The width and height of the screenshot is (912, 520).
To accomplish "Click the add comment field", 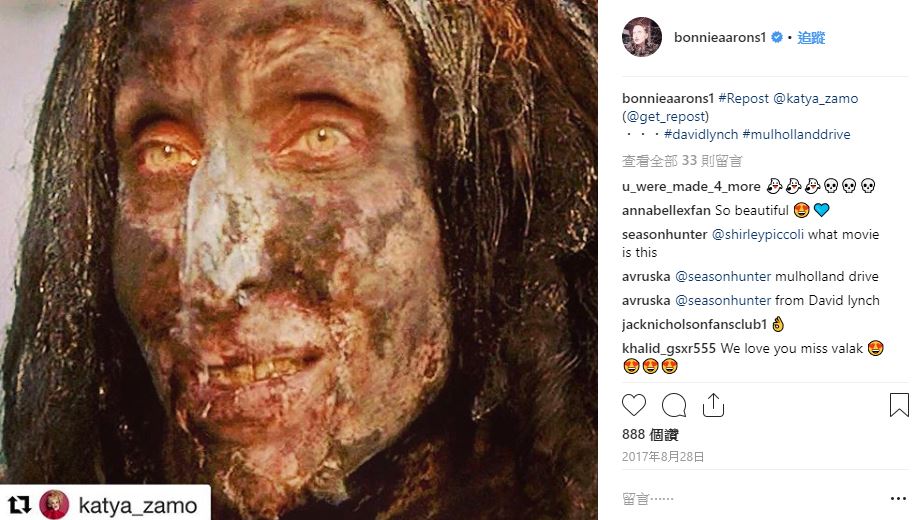I will coord(740,498).
